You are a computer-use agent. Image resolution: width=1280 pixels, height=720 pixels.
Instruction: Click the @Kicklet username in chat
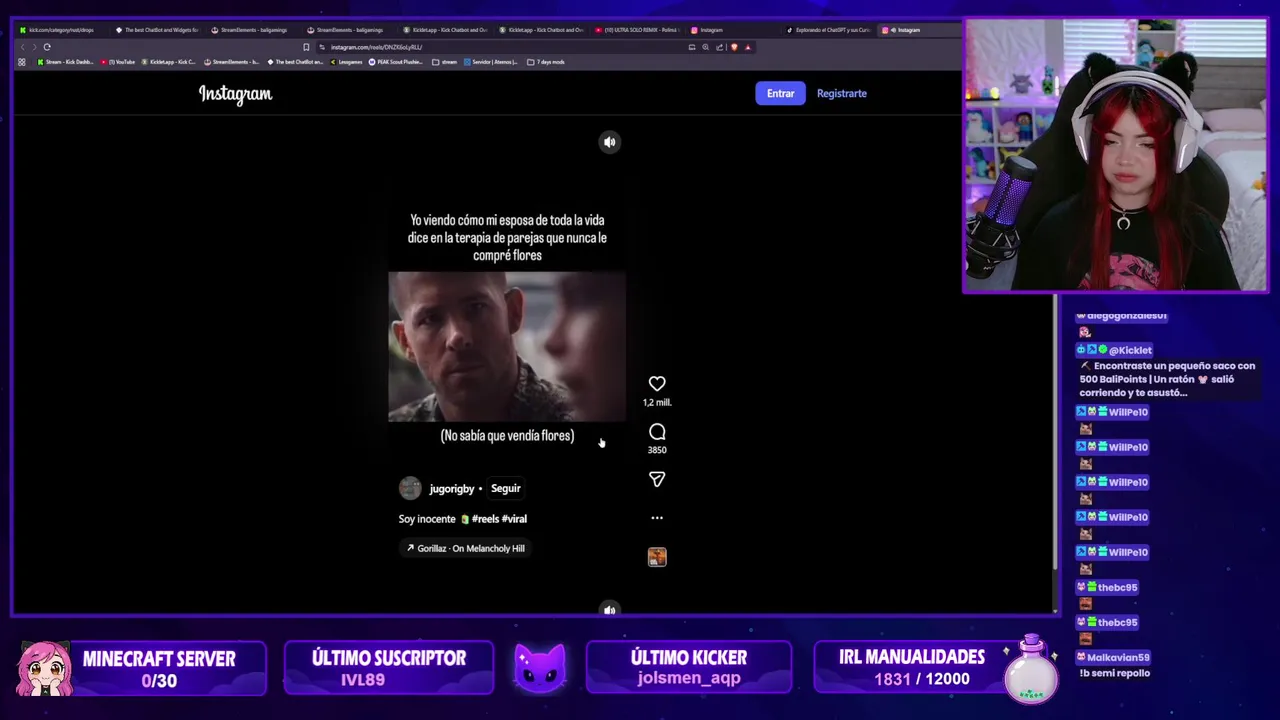[1130, 350]
